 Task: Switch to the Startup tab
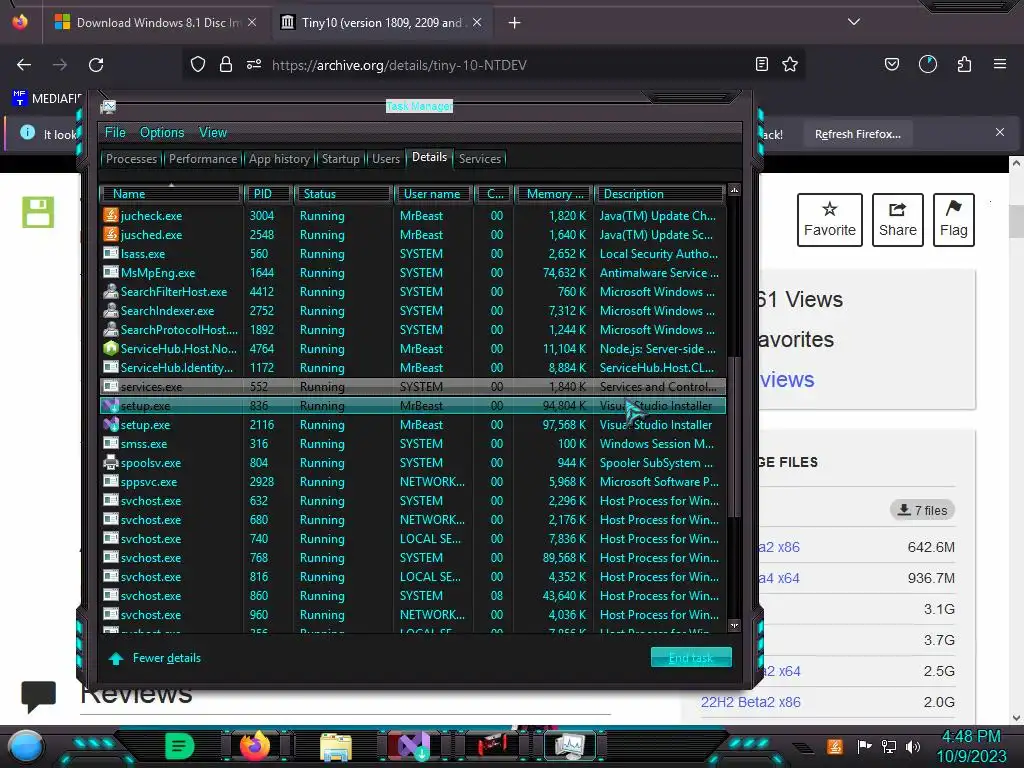click(340, 159)
